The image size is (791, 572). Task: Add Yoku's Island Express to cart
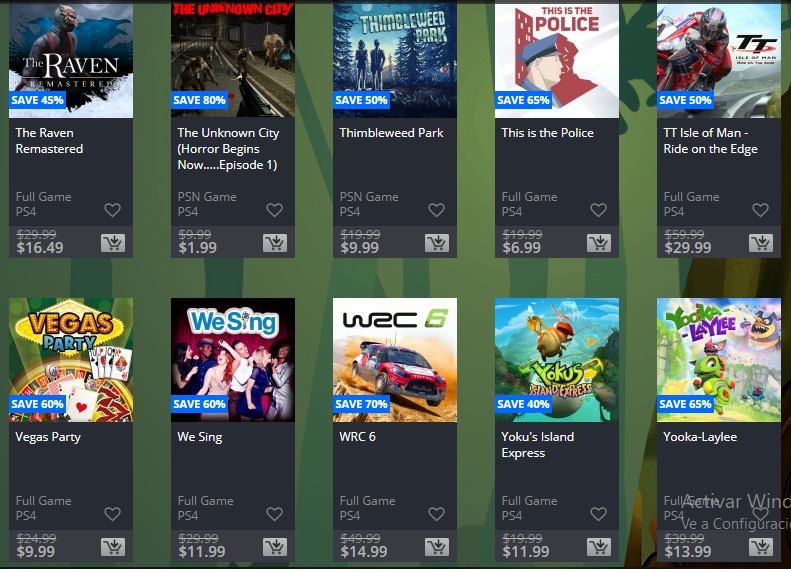(x=599, y=547)
